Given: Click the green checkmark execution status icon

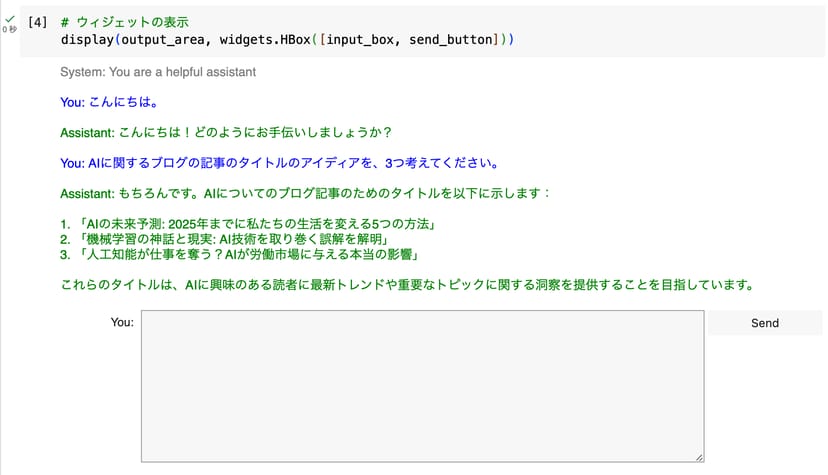Looking at the screenshot, I should pyautogui.click(x=10, y=19).
